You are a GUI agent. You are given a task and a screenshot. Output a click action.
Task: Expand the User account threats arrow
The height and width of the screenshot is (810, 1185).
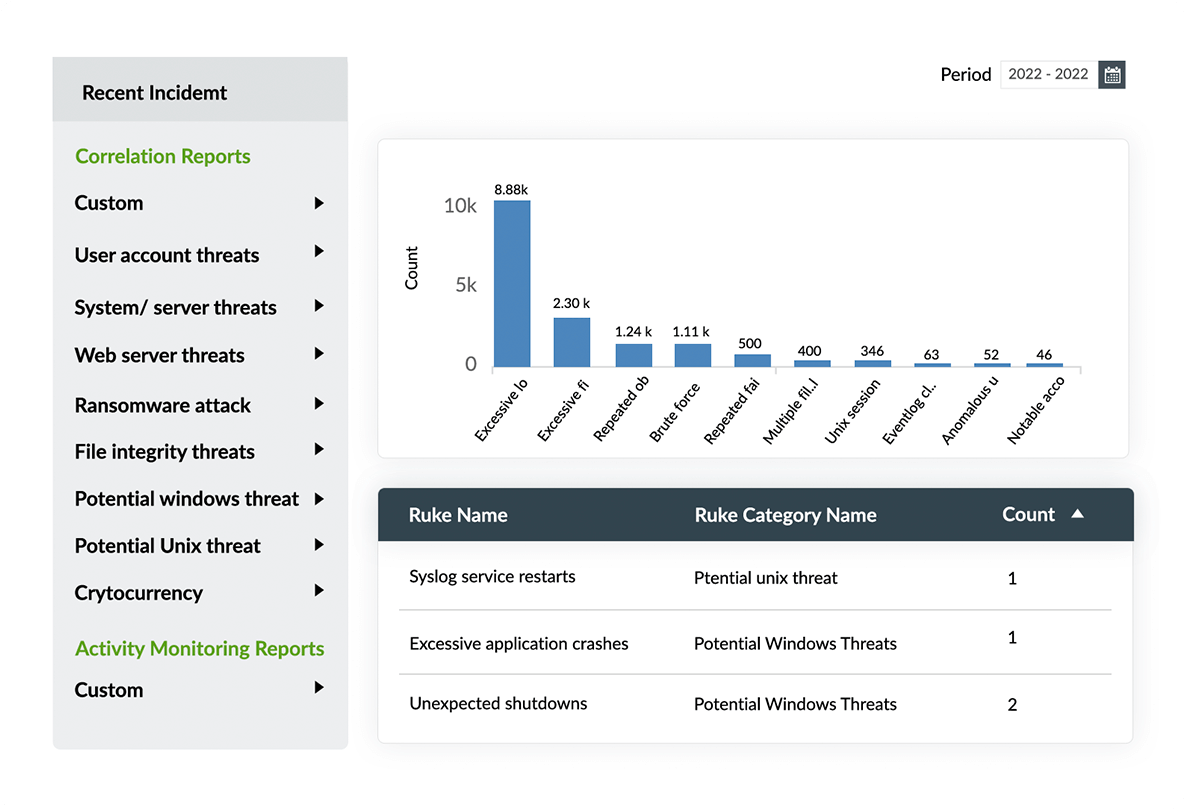tap(319, 251)
